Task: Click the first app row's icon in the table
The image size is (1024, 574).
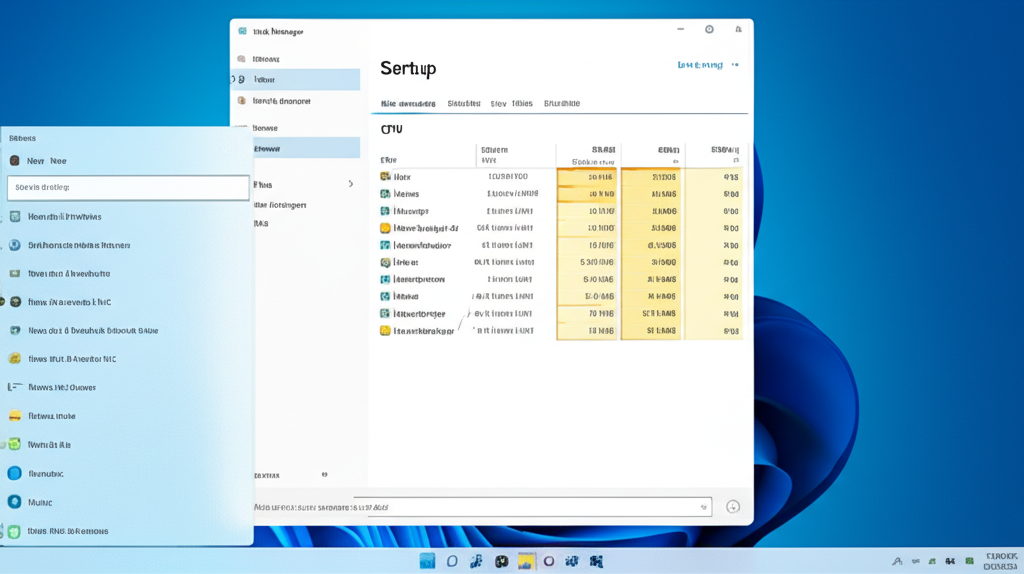Action: point(385,177)
